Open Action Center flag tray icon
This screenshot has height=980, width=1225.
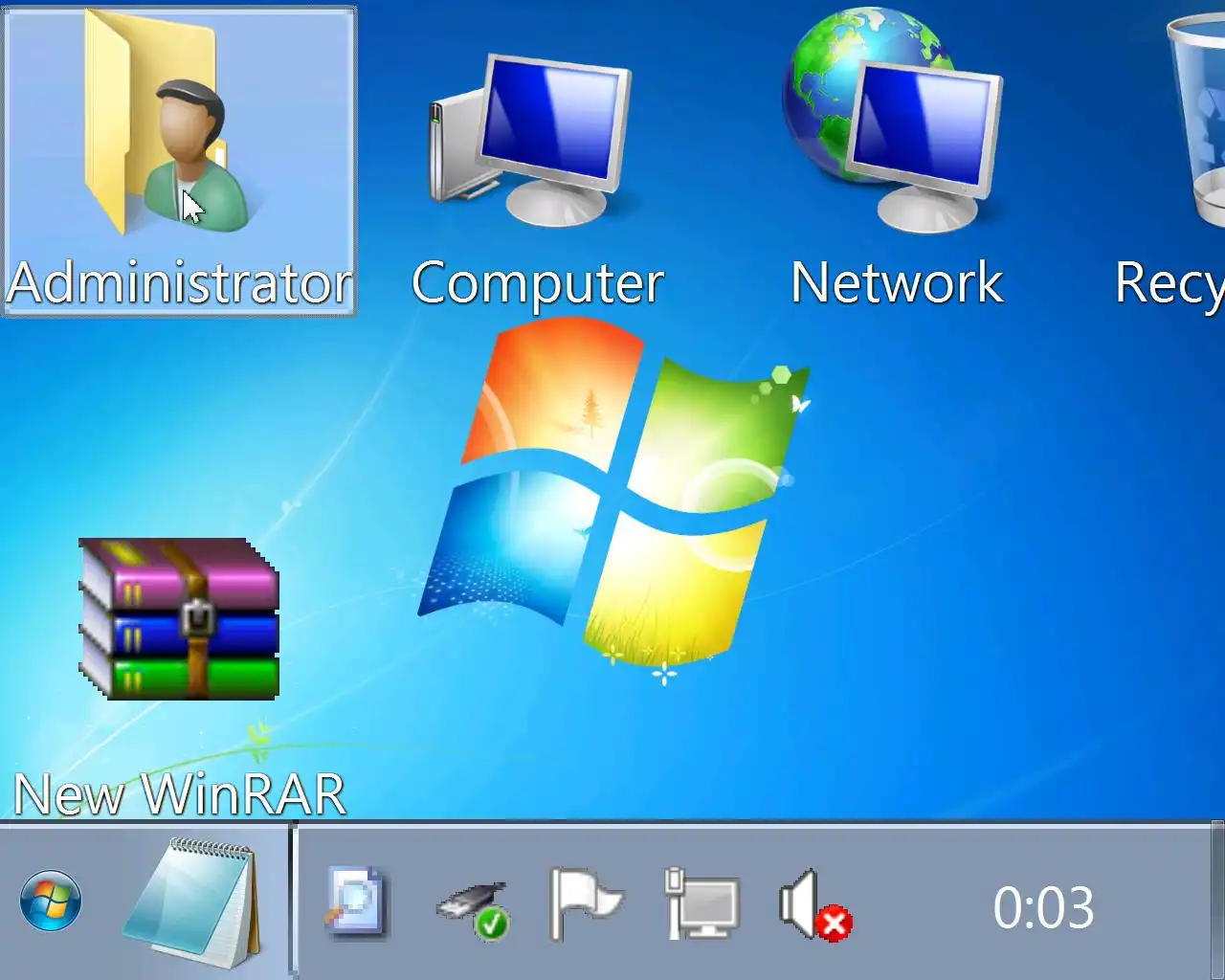[586, 903]
